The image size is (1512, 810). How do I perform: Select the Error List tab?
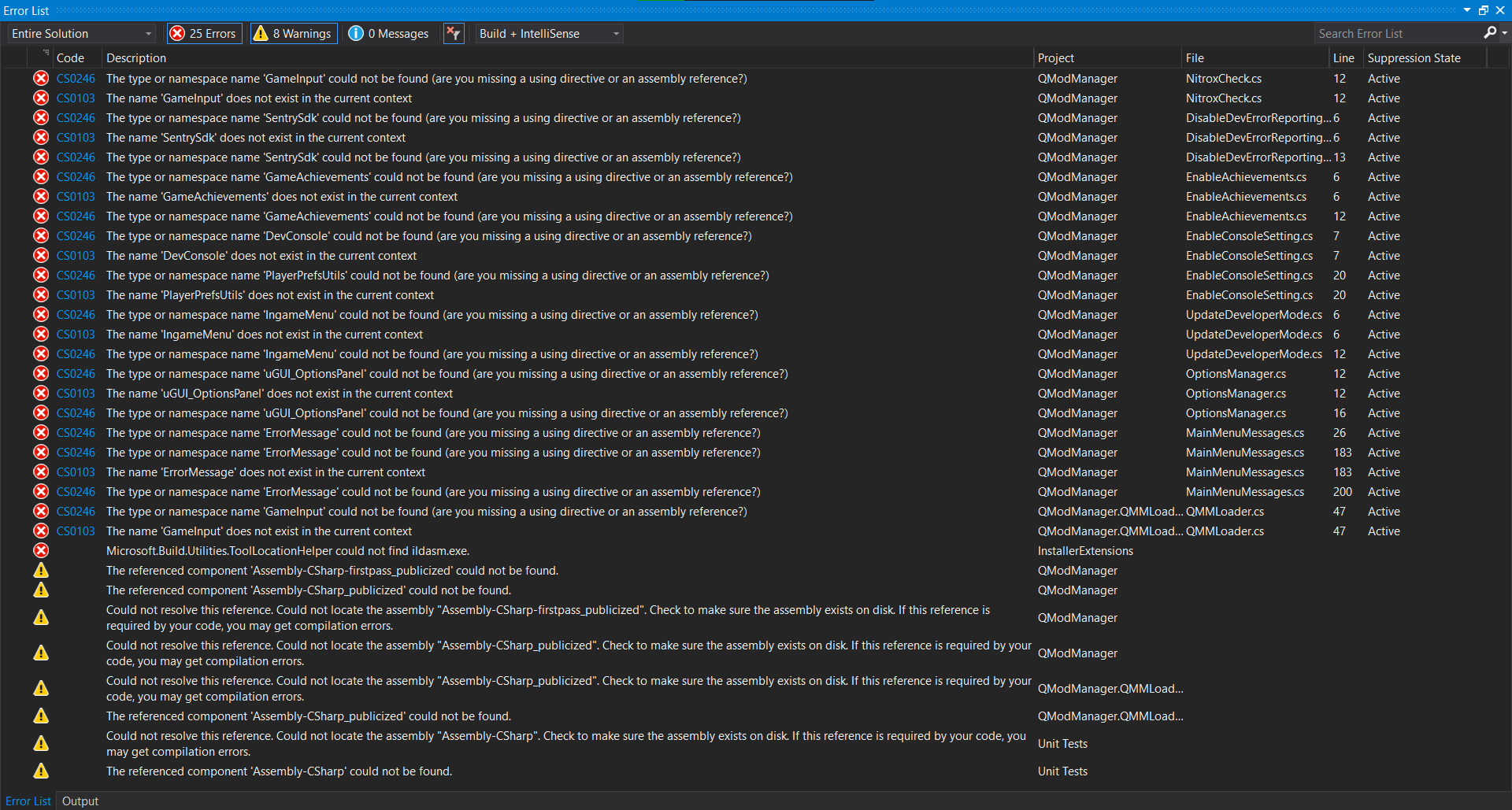click(28, 801)
